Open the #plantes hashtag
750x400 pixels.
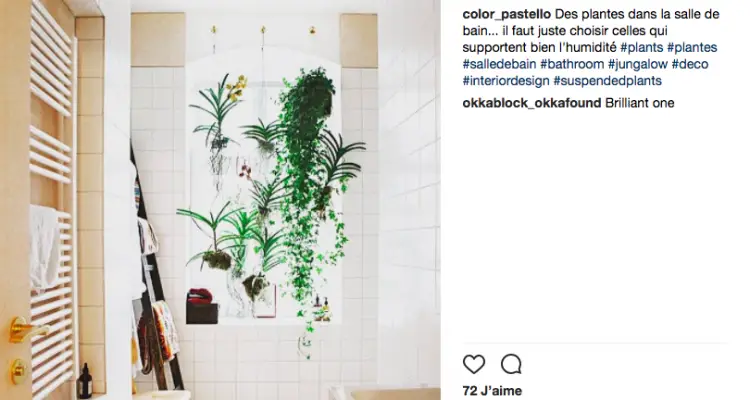tap(692, 47)
